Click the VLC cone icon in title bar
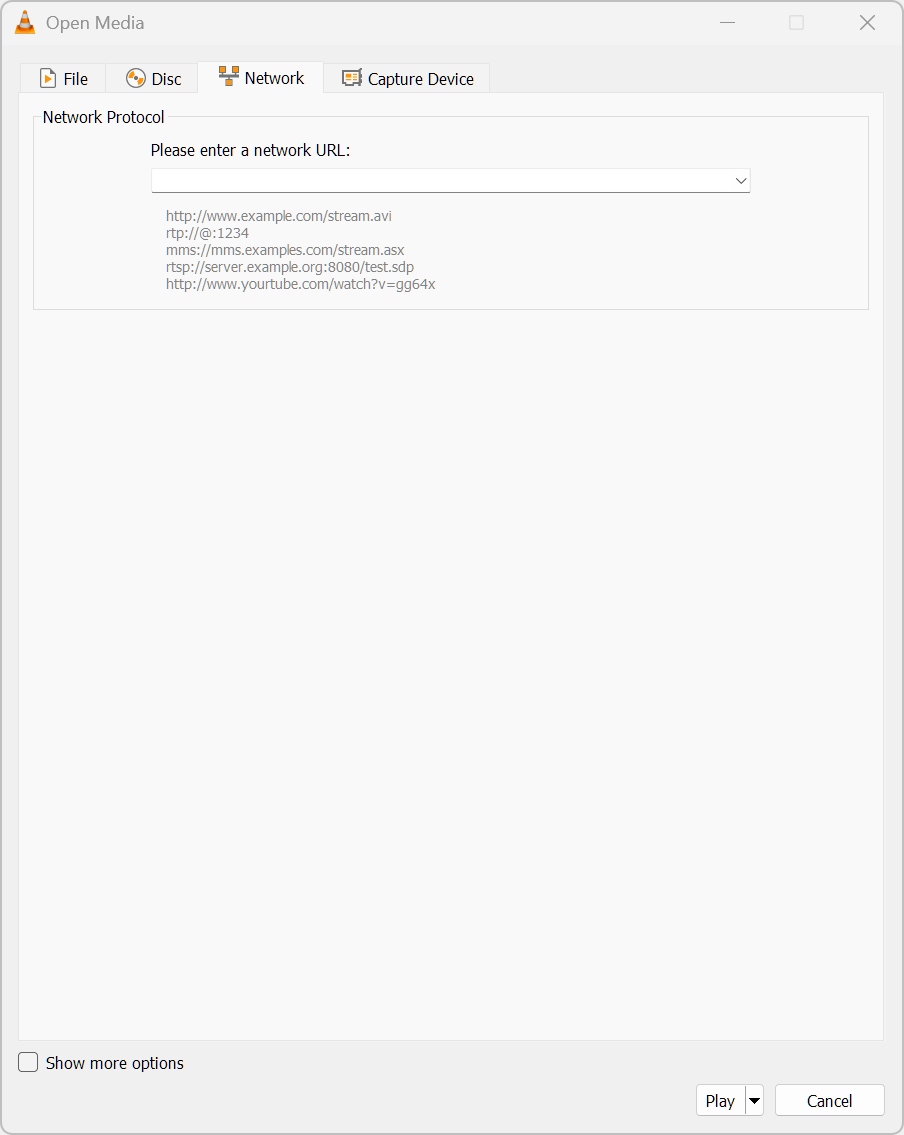 [25, 22]
